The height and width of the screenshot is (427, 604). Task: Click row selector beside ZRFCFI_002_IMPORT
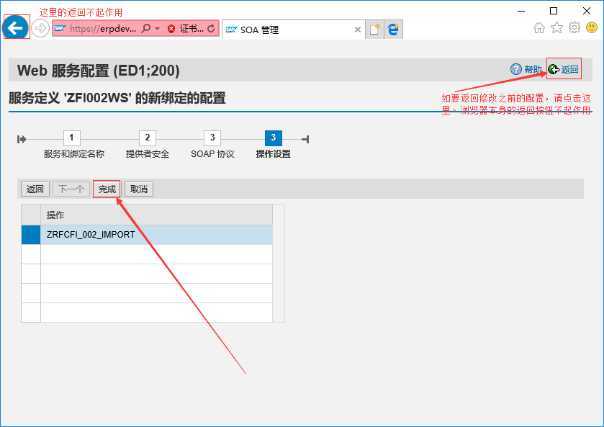[x=31, y=235]
